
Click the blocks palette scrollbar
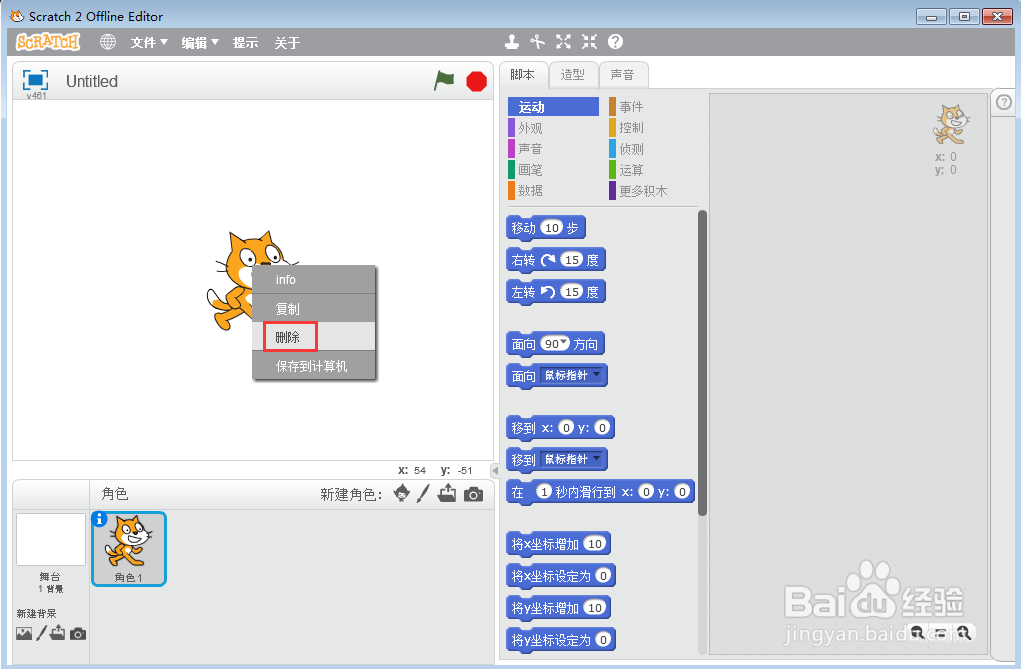(702, 362)
